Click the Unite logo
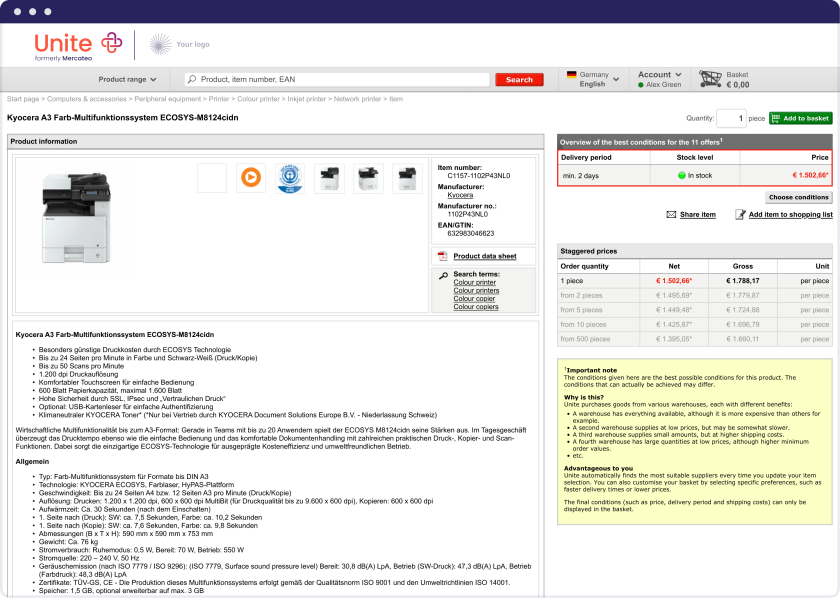This screenshot has height=598, width=840. tap(78, 47)
